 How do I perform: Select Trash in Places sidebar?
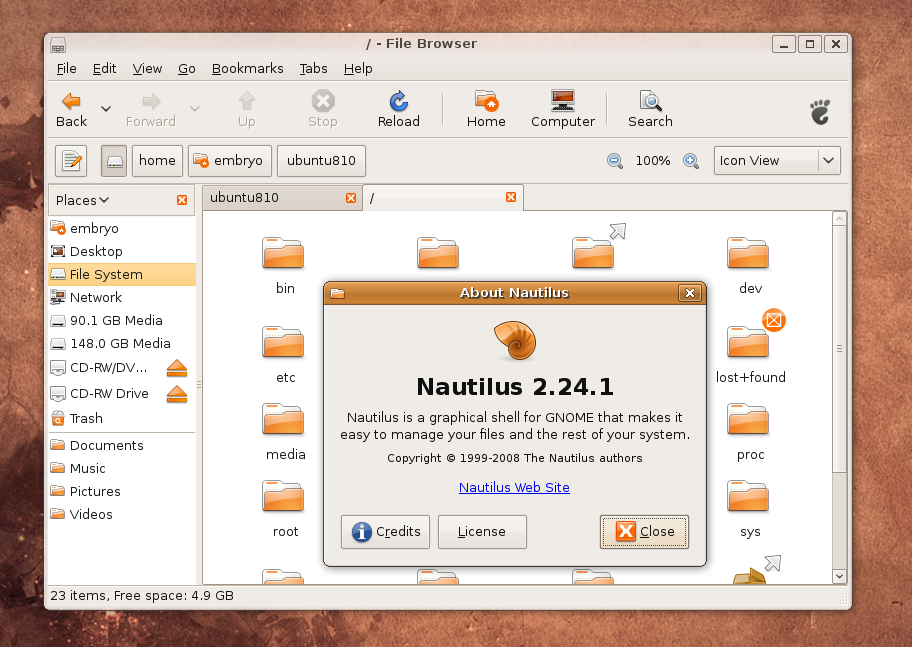pyautogui.click(x=122, y=418)
